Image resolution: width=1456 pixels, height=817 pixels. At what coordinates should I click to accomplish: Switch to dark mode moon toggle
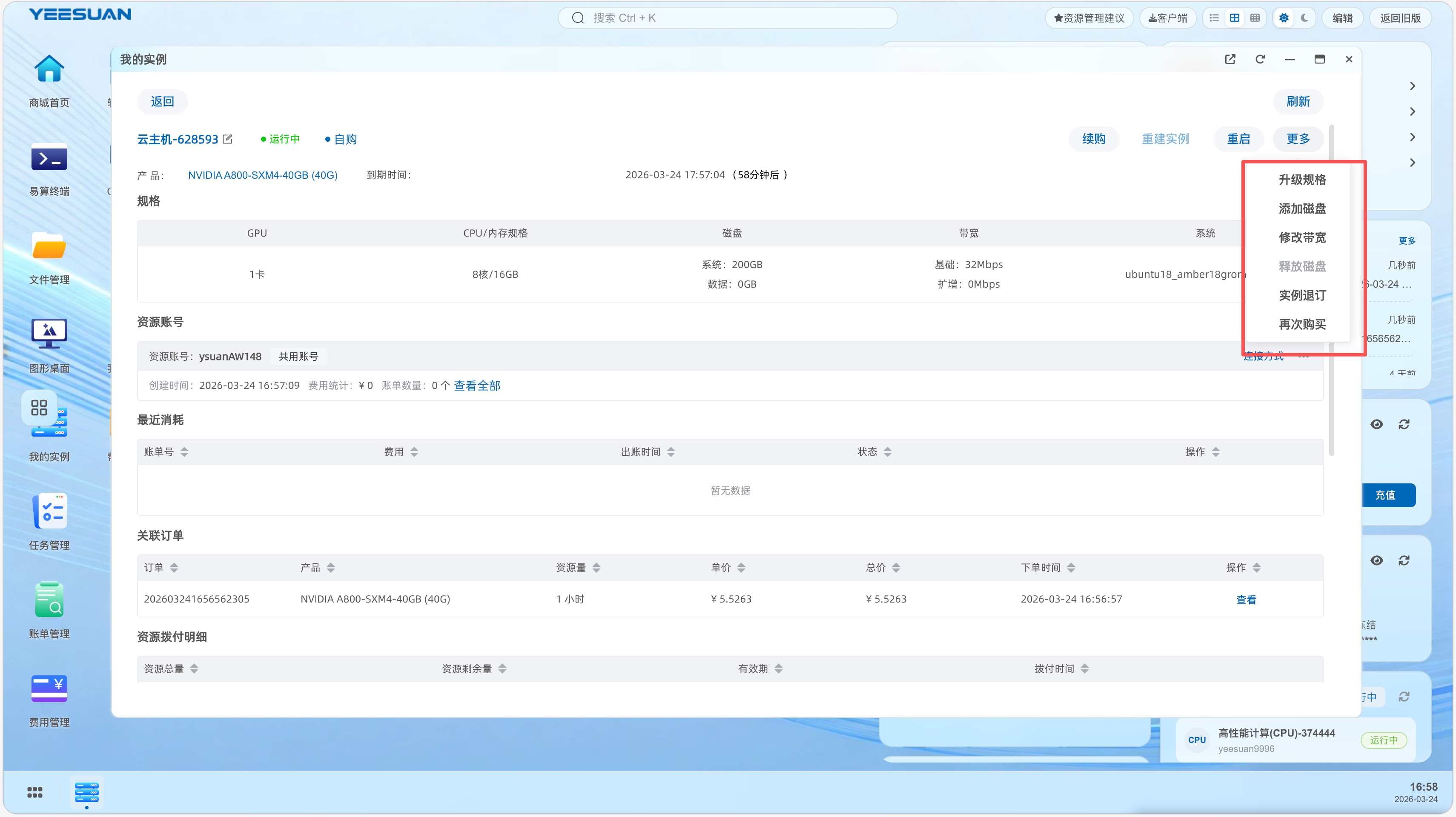(x=1304, y=18)
